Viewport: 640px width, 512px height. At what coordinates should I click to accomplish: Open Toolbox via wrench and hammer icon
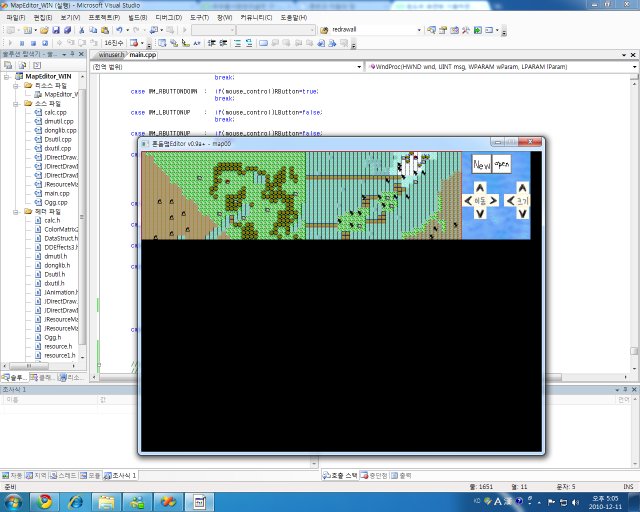pyautogui.click(x=466, y=30)
